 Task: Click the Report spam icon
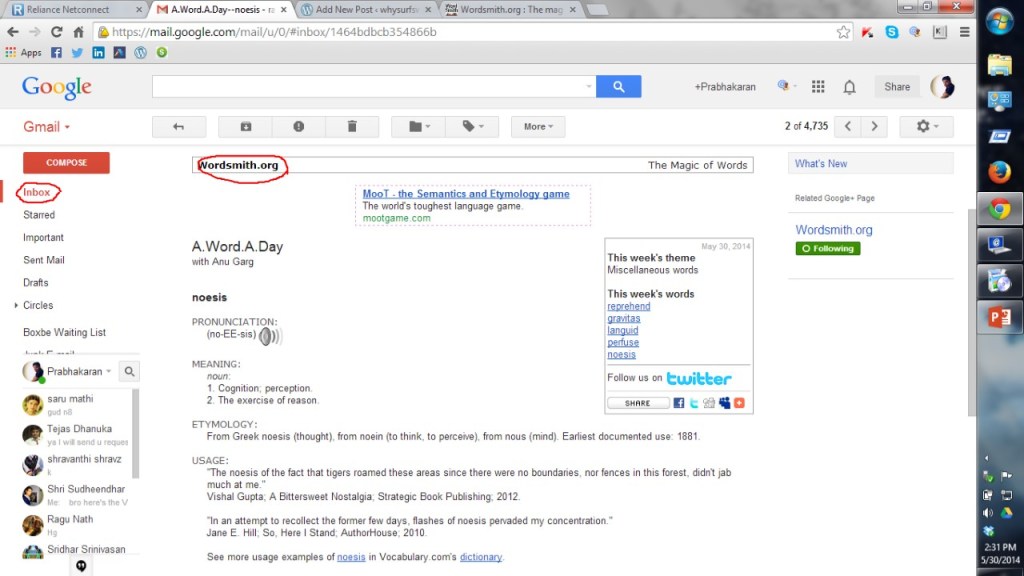pyautogui.click(x=298, y=127)
